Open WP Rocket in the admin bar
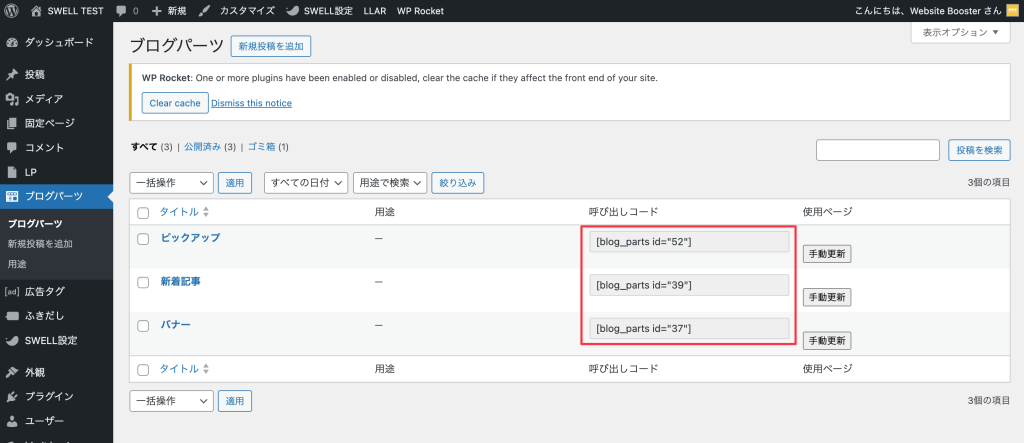1024x443 pixels. coord(420,11)
